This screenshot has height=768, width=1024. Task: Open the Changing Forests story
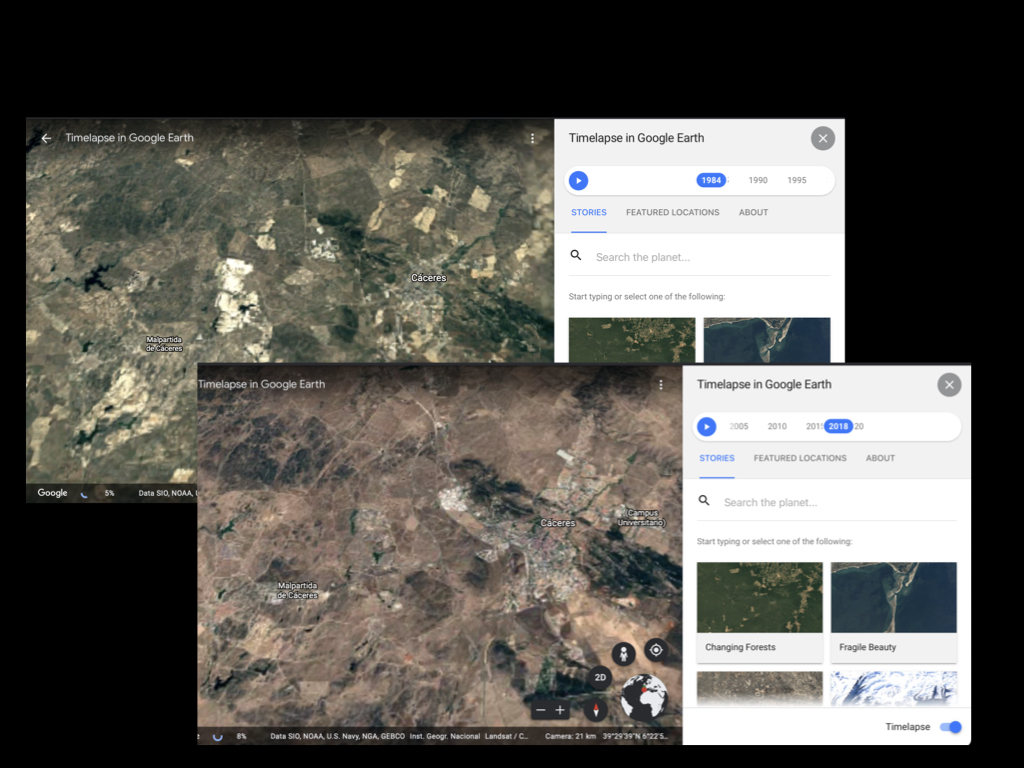coord(759,610)
